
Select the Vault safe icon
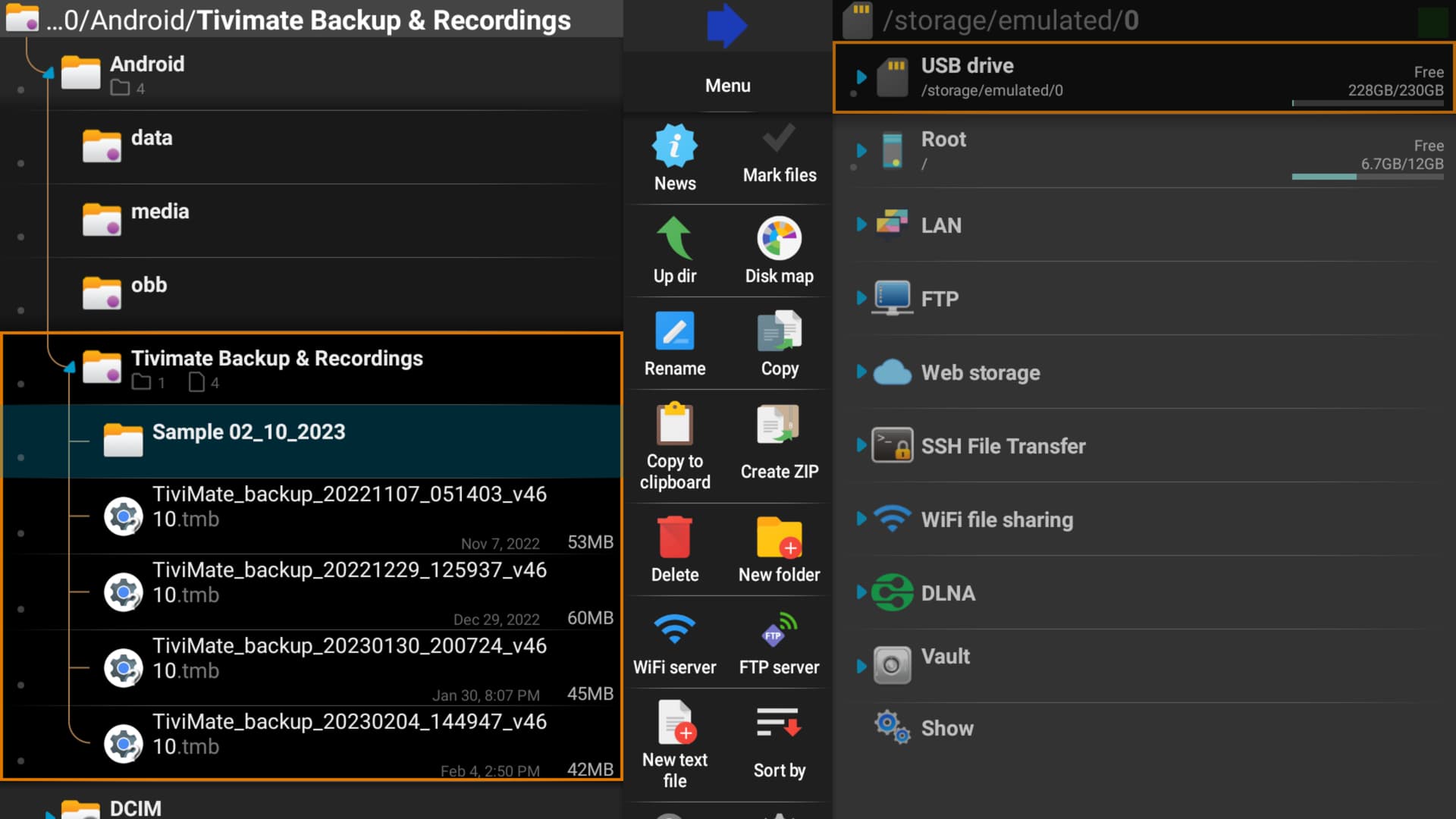(x=892, y=665)
